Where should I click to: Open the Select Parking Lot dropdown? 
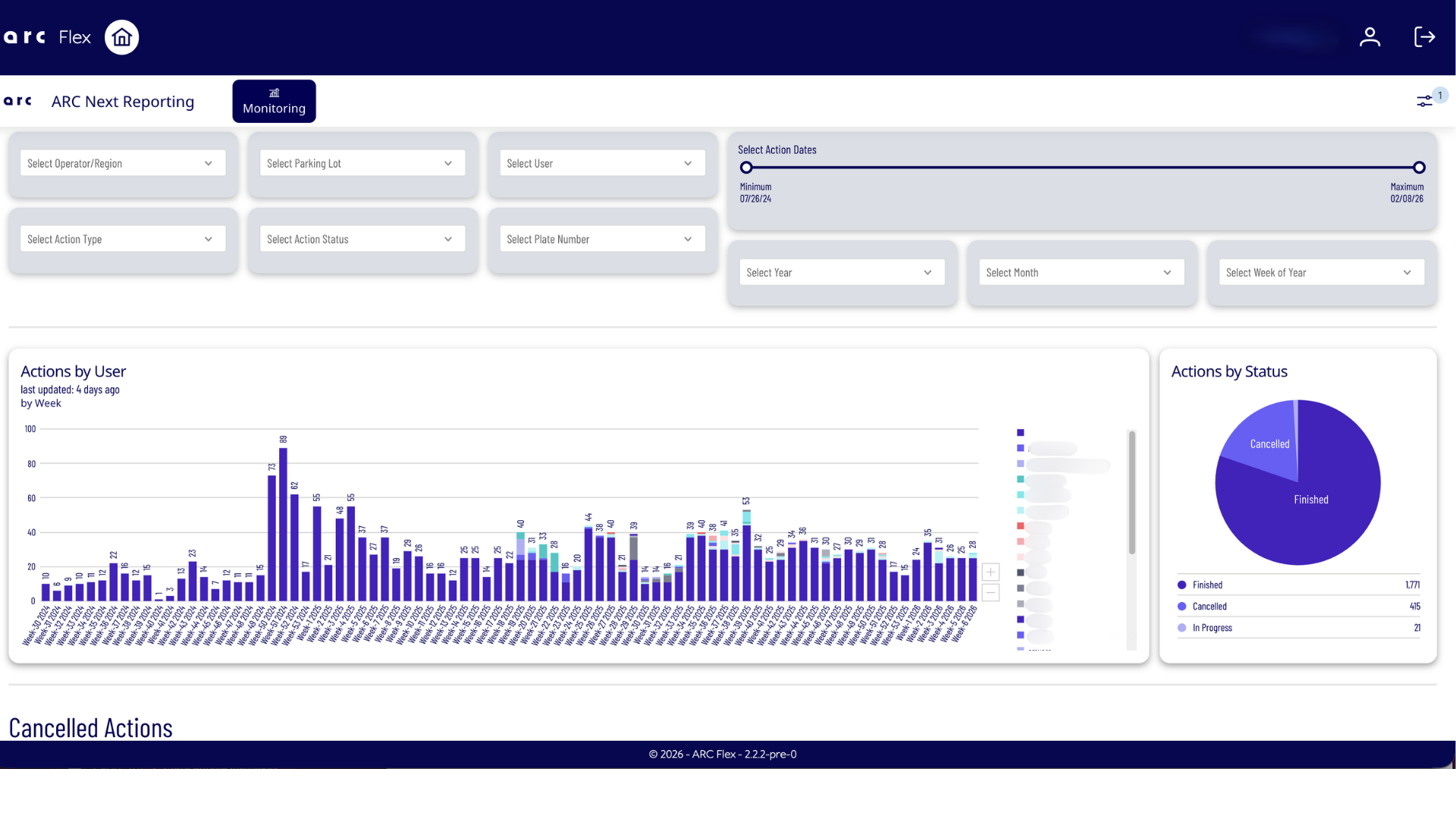tap(362, 162)
